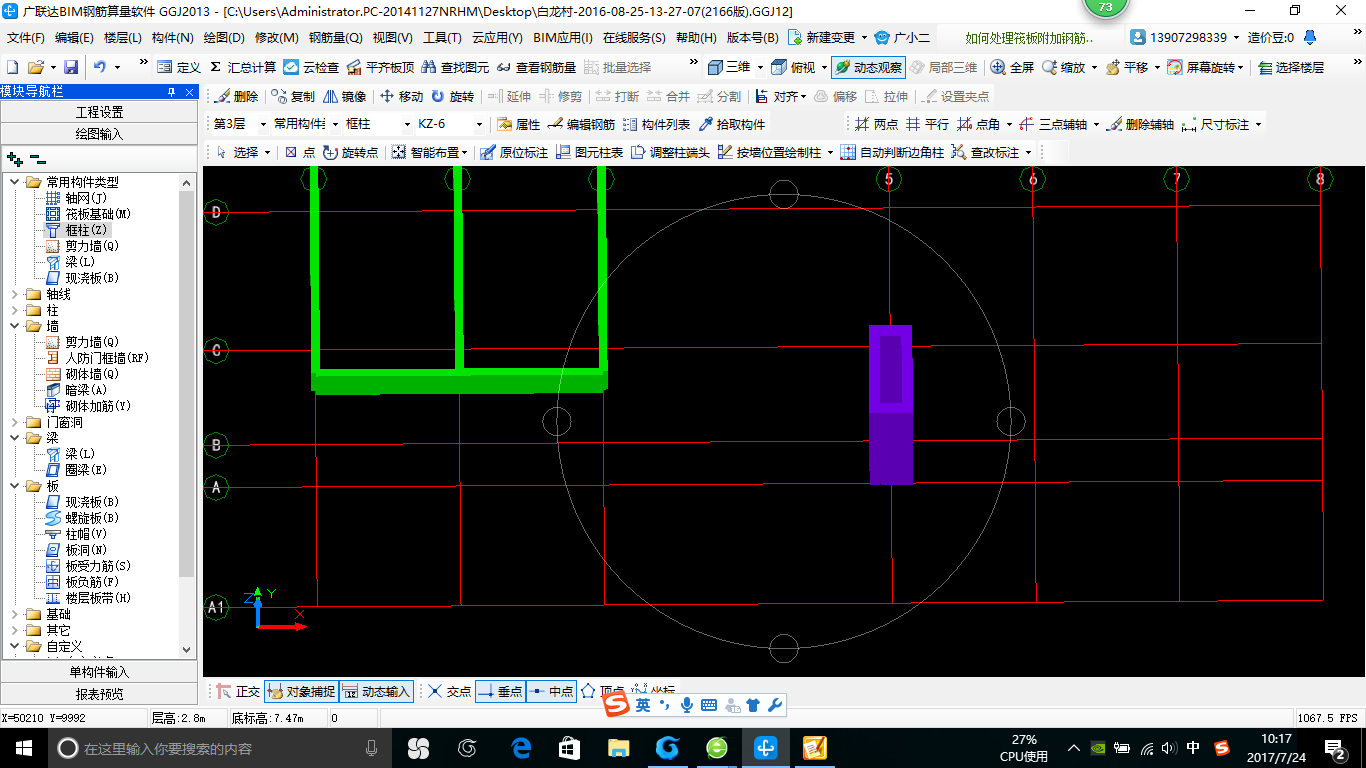
Task: Click the 定义 (Define) toolbar button
Action: pyautogui.click(x=179, y=67)
